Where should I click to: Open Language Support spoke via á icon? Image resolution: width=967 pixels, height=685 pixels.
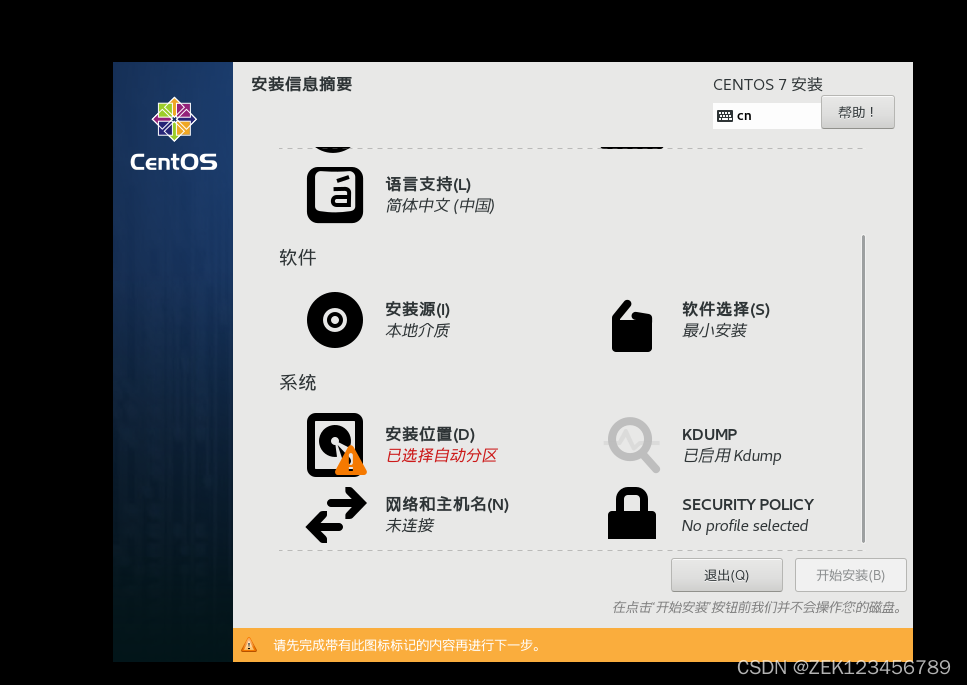pos(335,195)
